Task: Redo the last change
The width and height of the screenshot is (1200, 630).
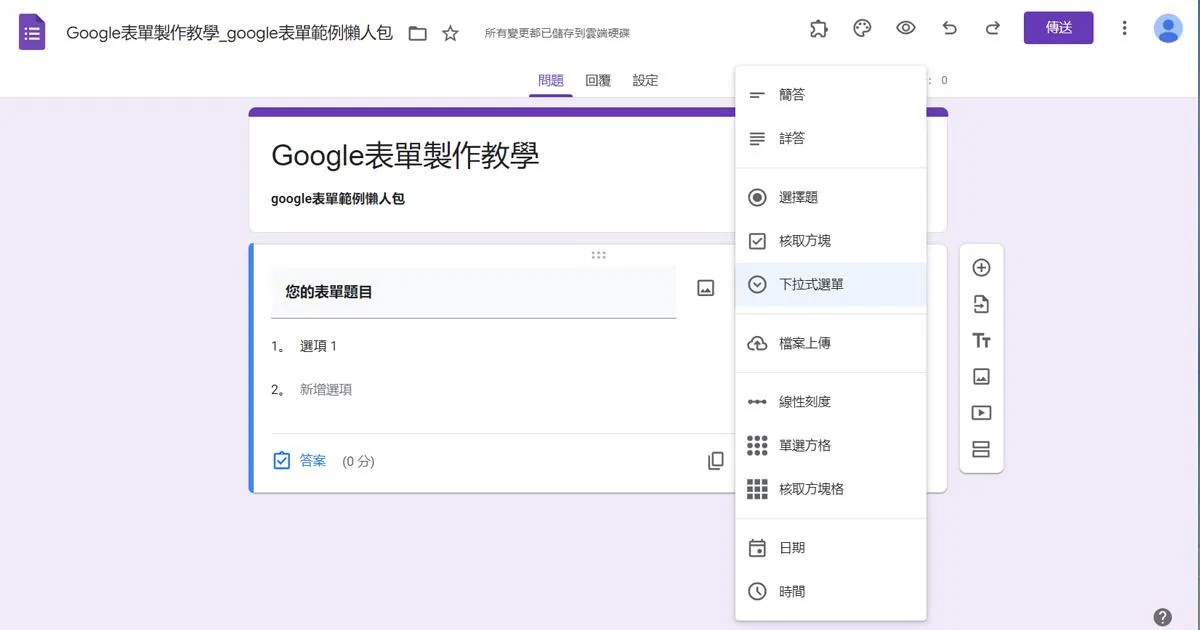Action: 993,28
